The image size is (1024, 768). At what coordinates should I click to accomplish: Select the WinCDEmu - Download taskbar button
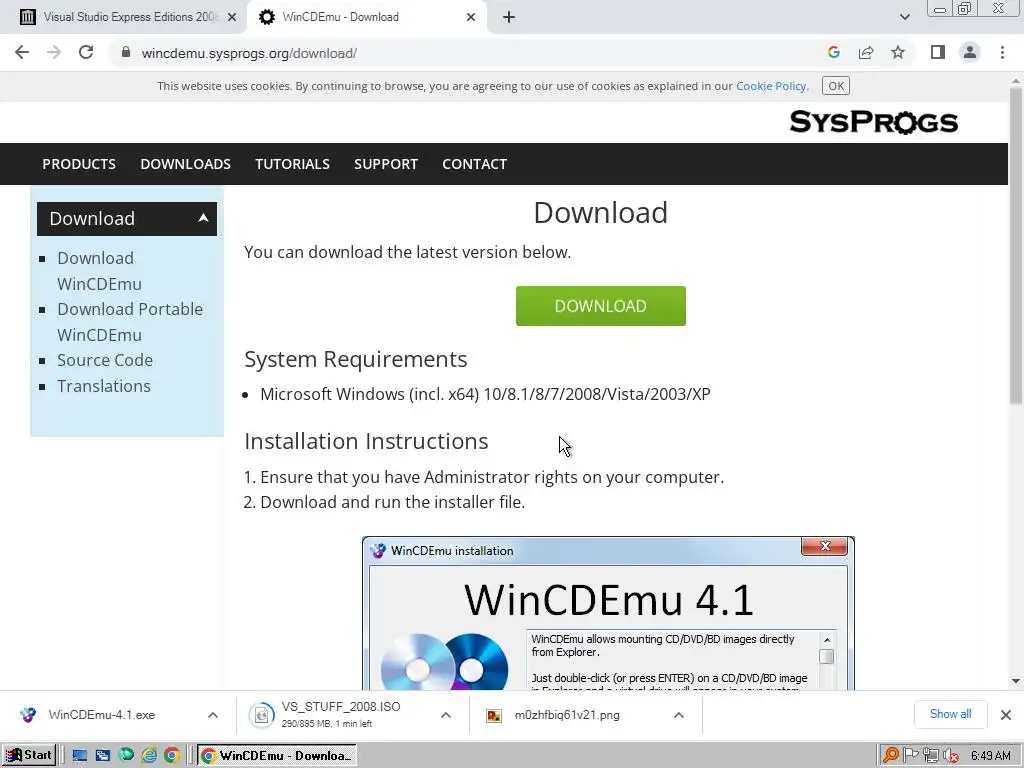click(277, 756)
